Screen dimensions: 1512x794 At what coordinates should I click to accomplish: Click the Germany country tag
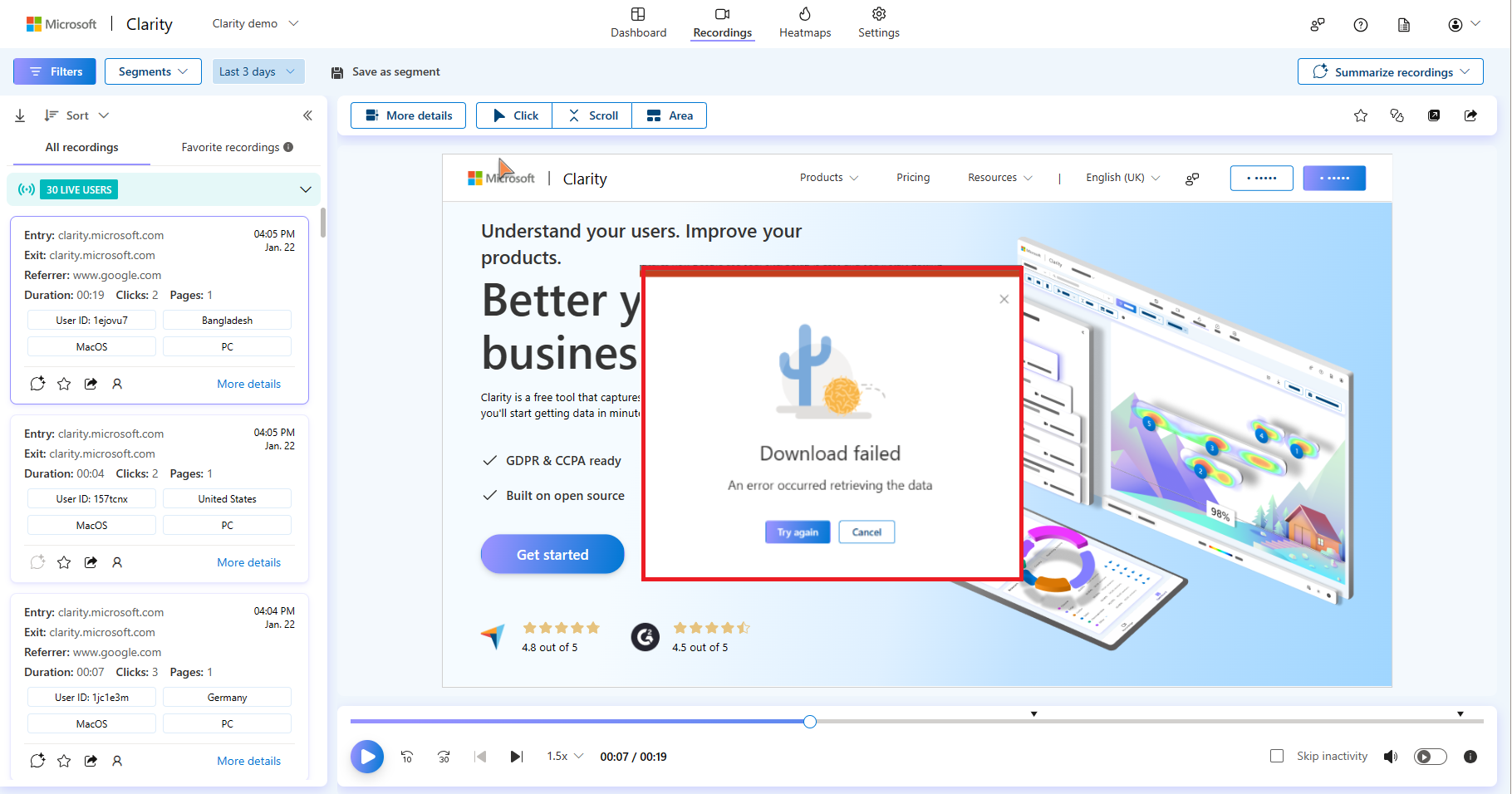pos(227,698)
